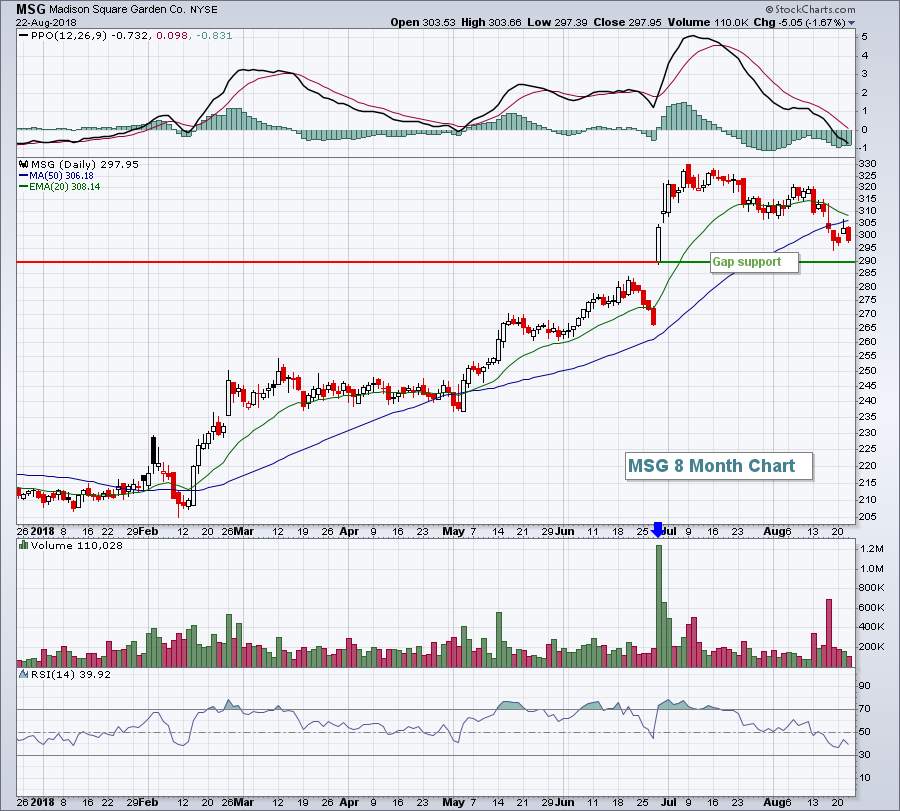Click the Chg -5.05 (-1.67%) value
The image size is (900, 811).
pos(799,22)
